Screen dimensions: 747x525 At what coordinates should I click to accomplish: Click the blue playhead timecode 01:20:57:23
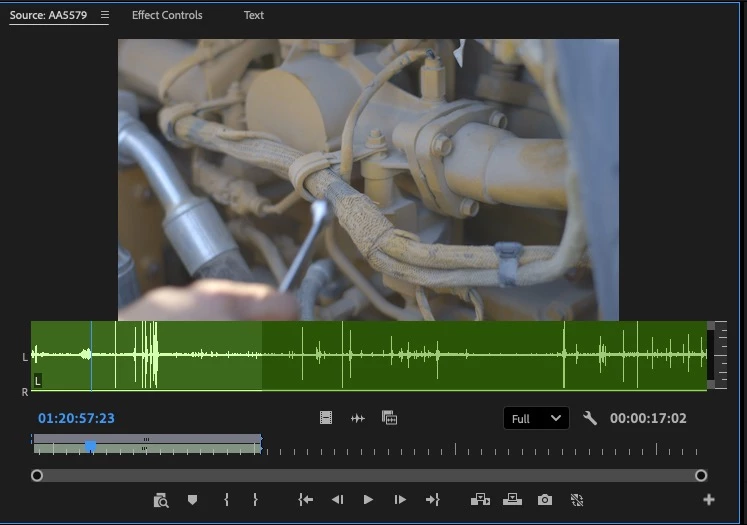(x=76, y=418)
